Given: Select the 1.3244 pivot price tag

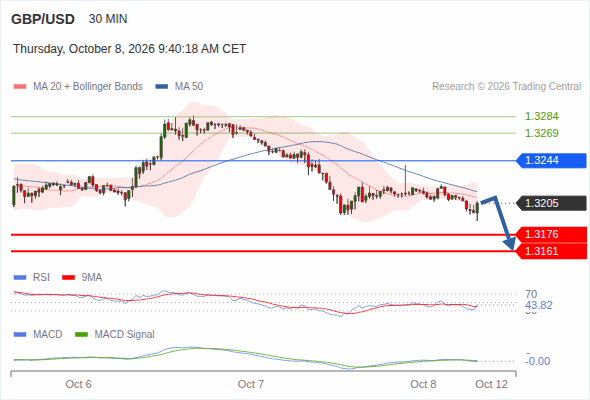Looking at the screenshot, I should pyautogui.click(x=551, y=161).
